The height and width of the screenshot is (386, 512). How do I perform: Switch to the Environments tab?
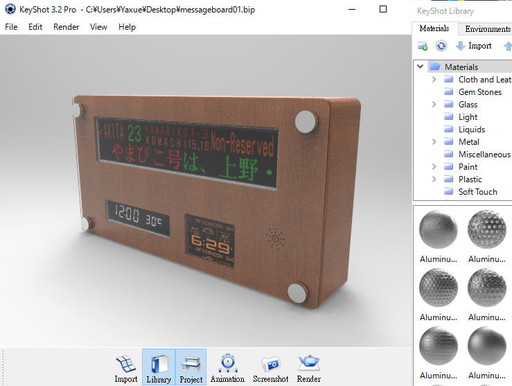(486, 29)
